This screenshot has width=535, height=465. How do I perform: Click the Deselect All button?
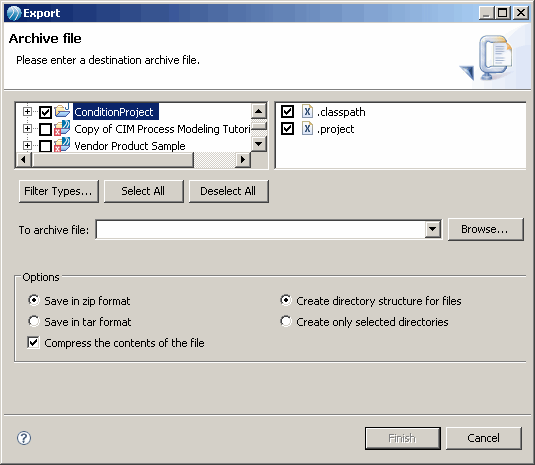point(229,191)
